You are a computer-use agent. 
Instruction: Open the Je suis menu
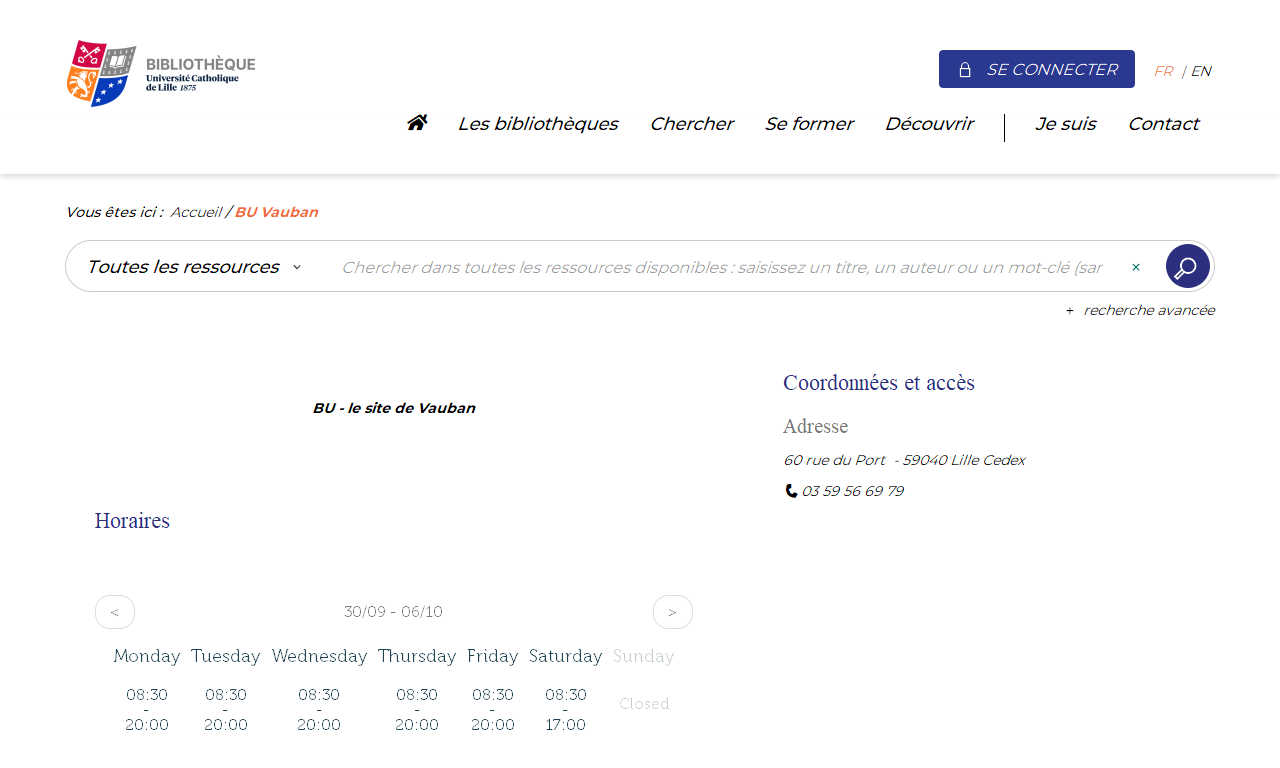click(x=1066, y=124)
